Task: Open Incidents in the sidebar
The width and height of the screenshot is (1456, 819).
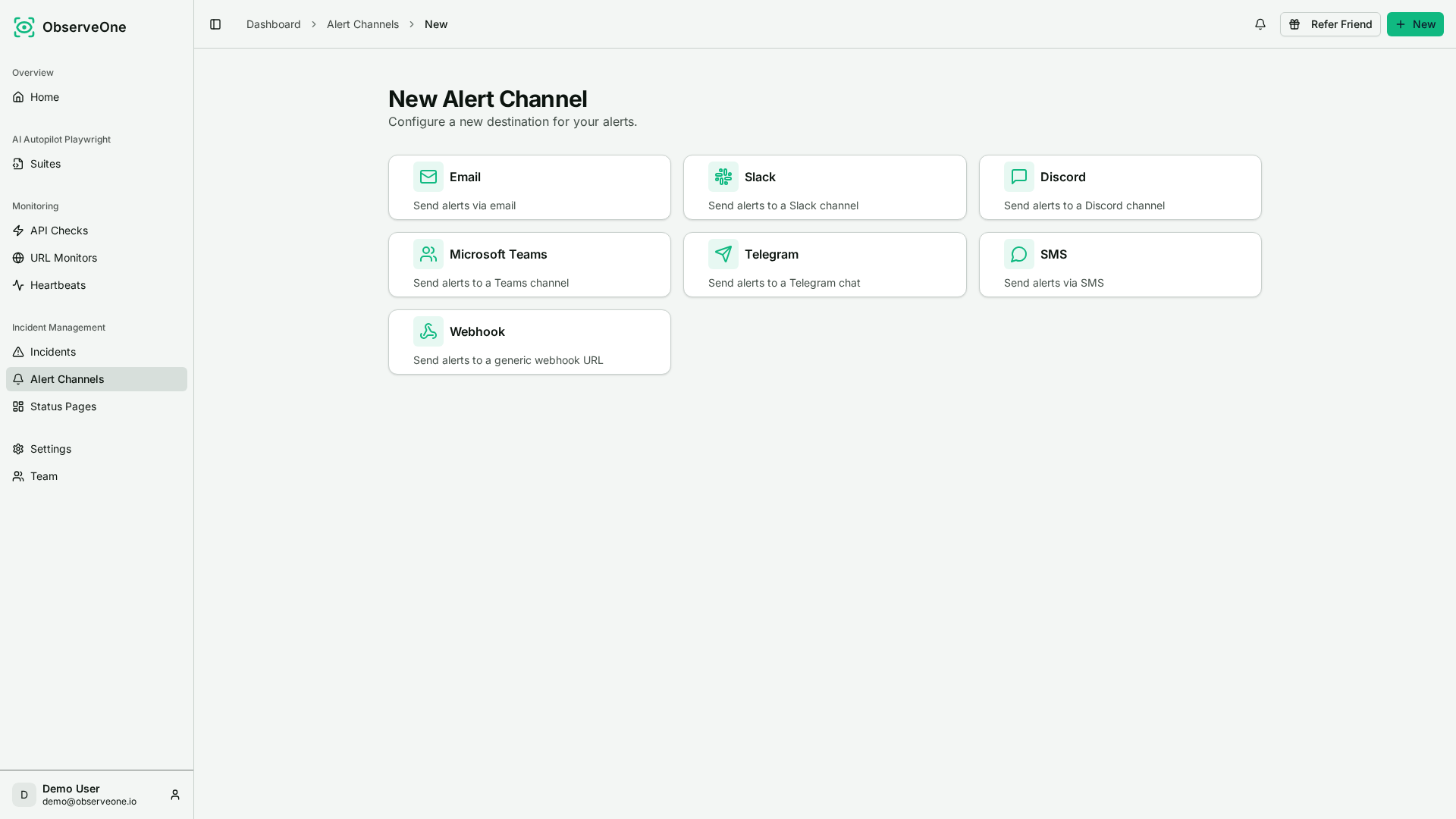Action: (x=96, y=352)
